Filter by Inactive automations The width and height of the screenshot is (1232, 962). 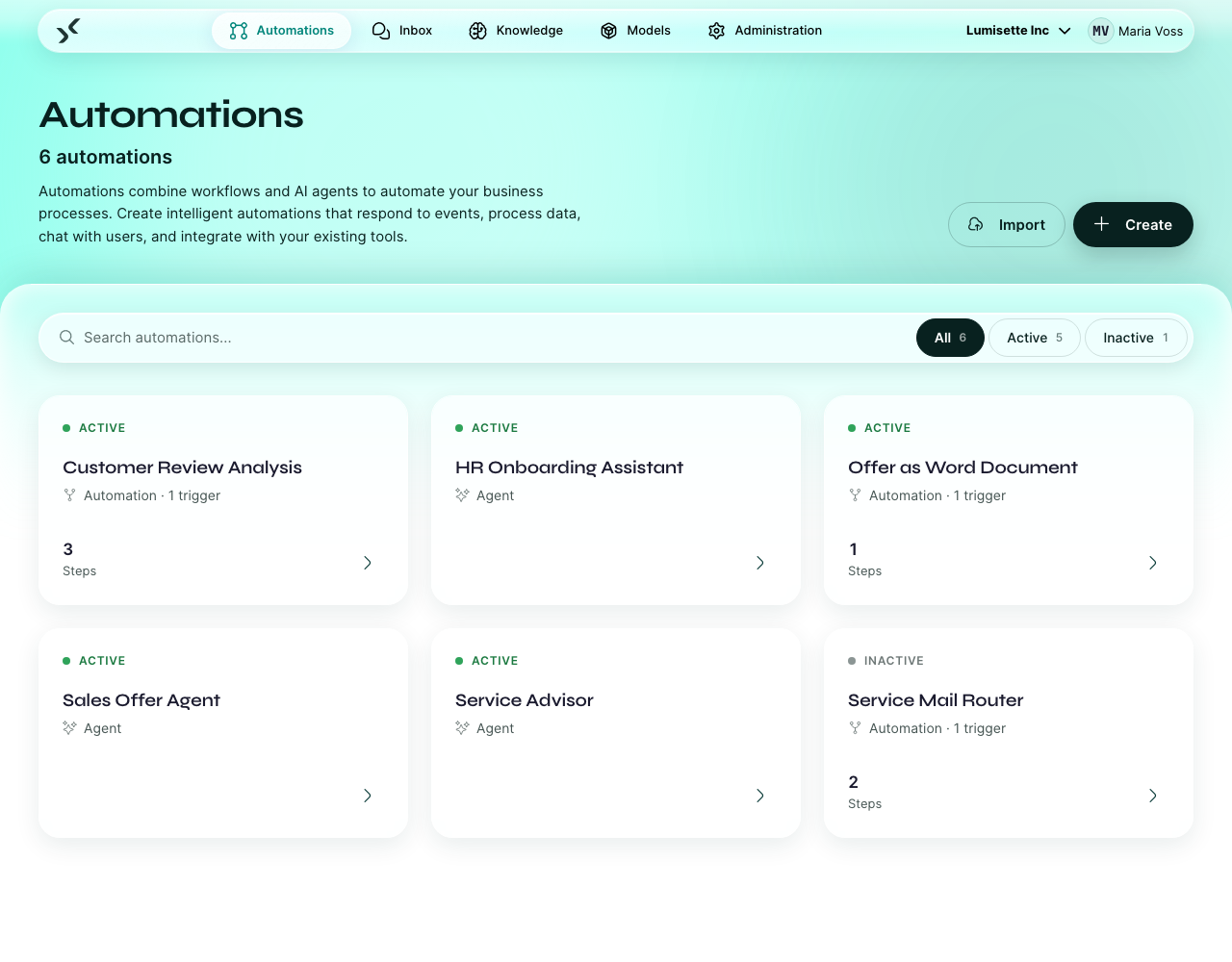(x=1136, y=338)
